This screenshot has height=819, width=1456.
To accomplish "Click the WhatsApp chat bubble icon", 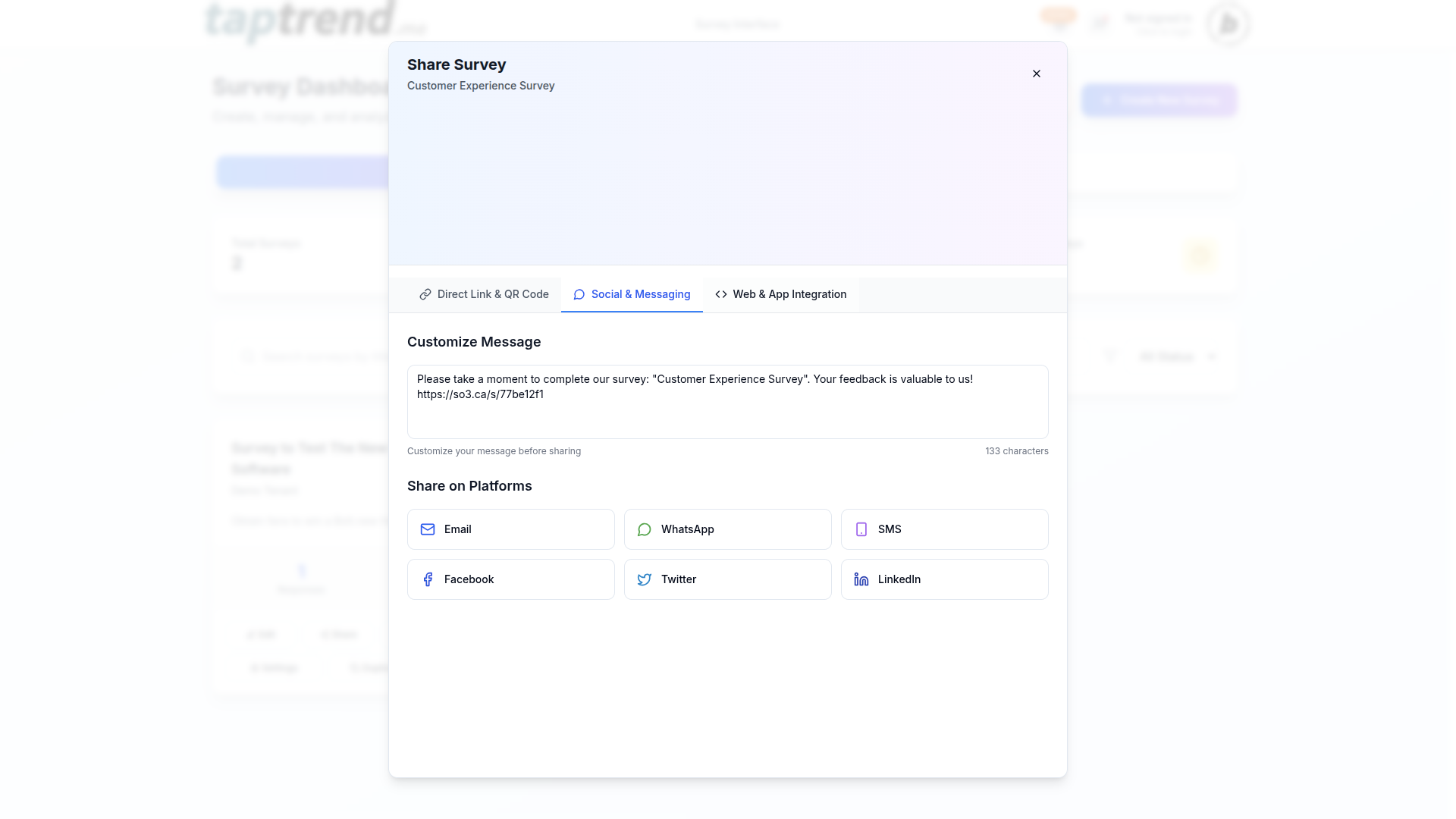I will 645,529.
